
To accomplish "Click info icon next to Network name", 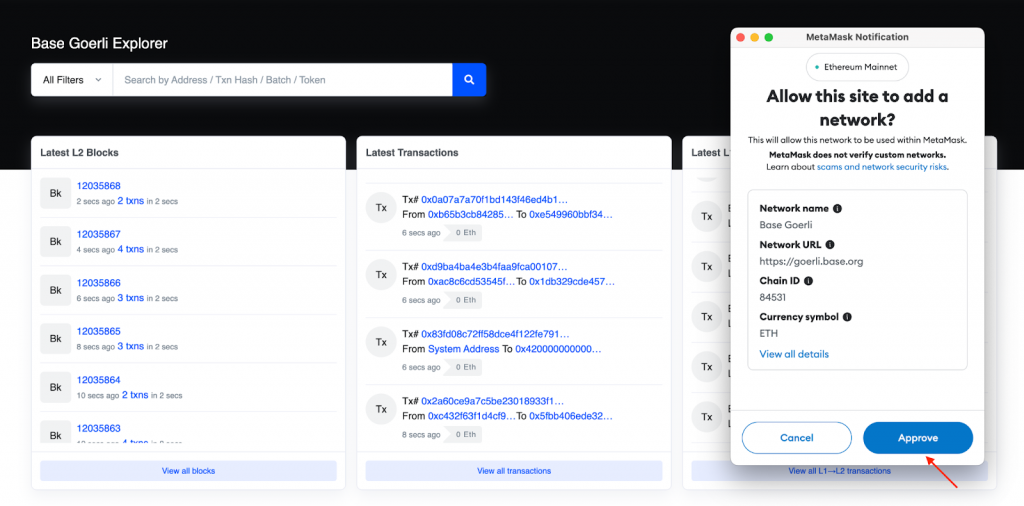I will [x=837, y=209].
